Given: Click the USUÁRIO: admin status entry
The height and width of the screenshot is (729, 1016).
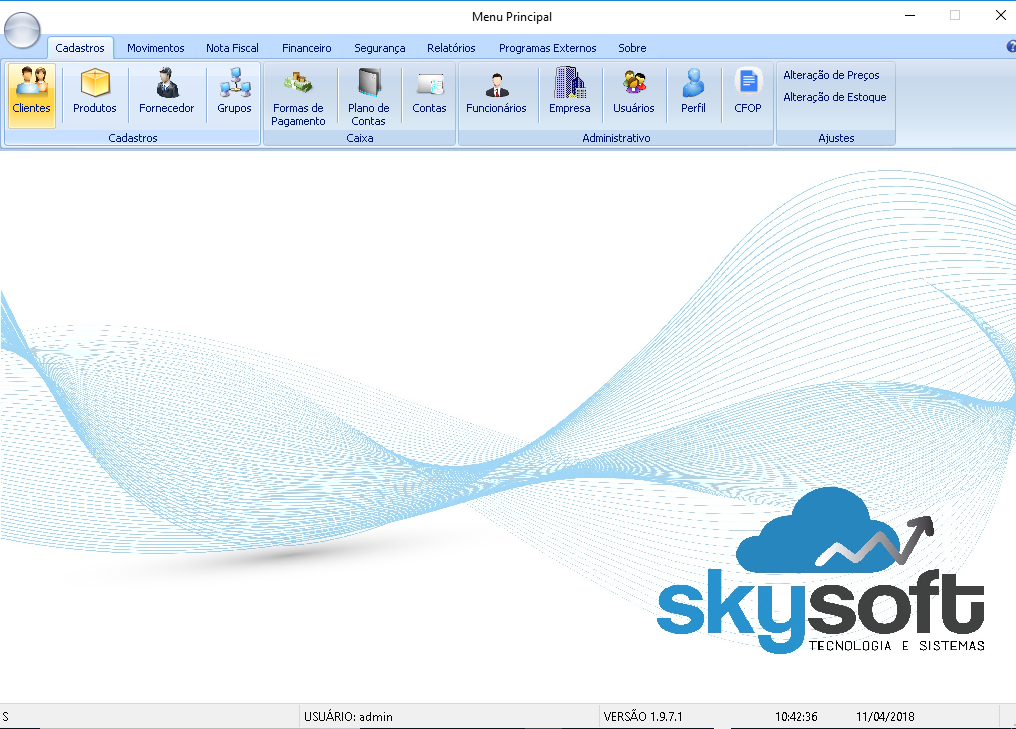Looking at the screenshot, I should pyautogui.click(x=349, y=717).
